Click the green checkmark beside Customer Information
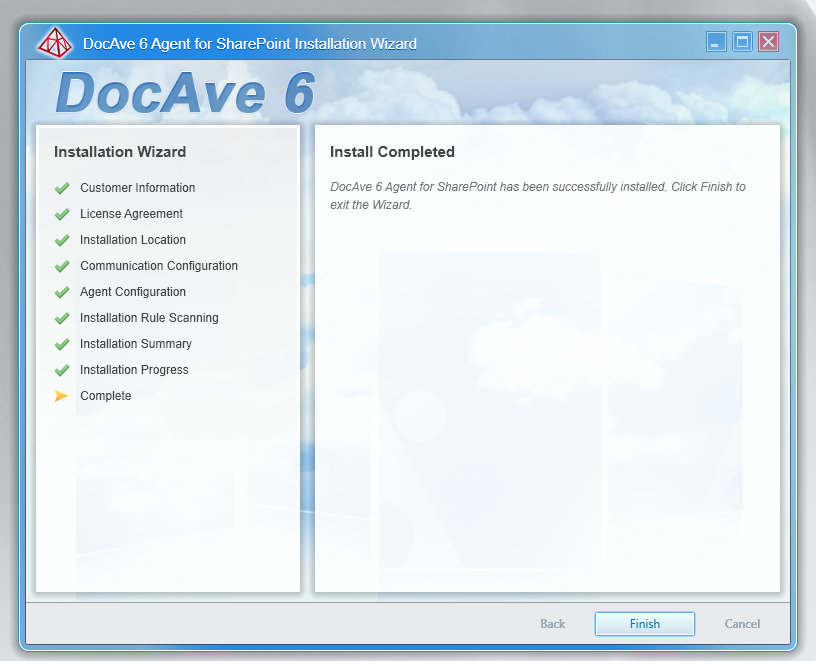Viewport: 816px width, 661px height. (x=62, y=188)
